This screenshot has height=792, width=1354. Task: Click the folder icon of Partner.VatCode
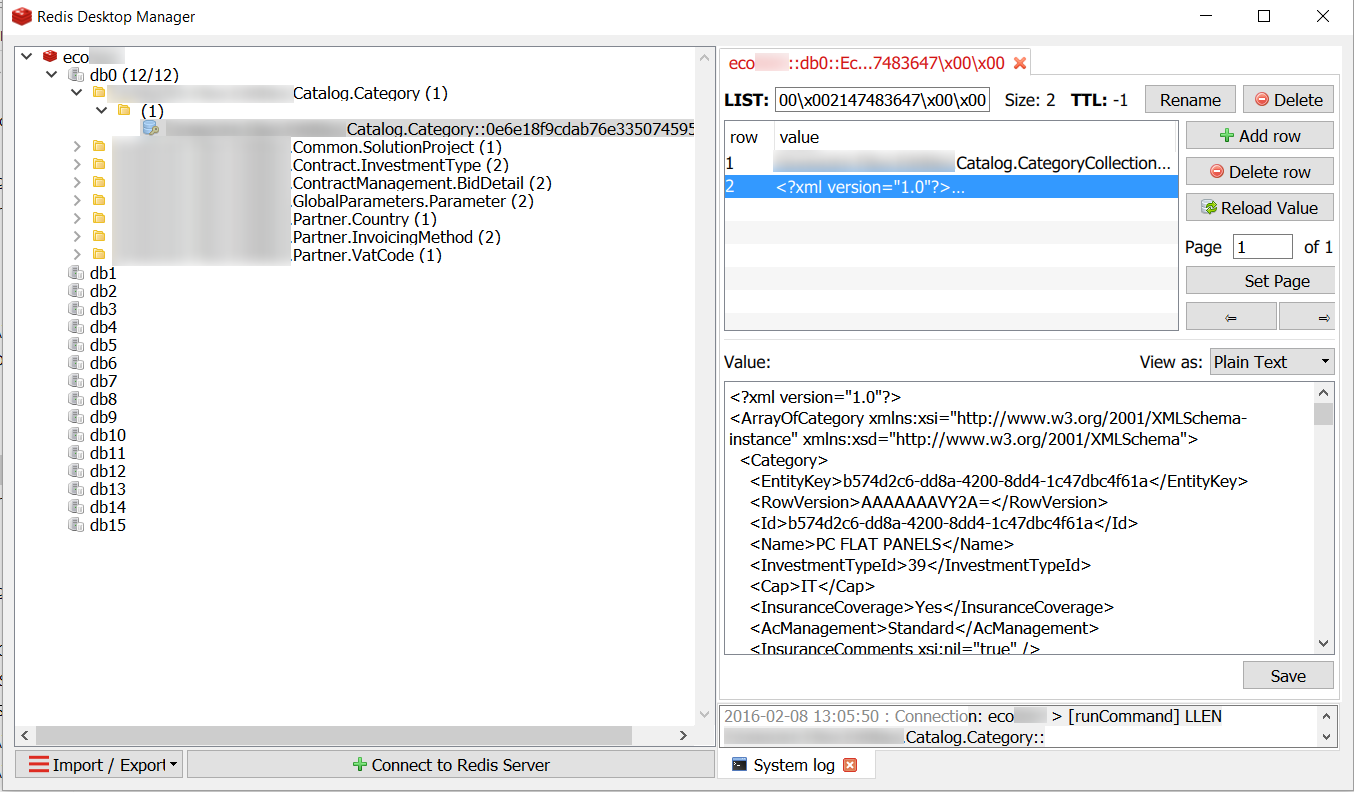(99, 255)
